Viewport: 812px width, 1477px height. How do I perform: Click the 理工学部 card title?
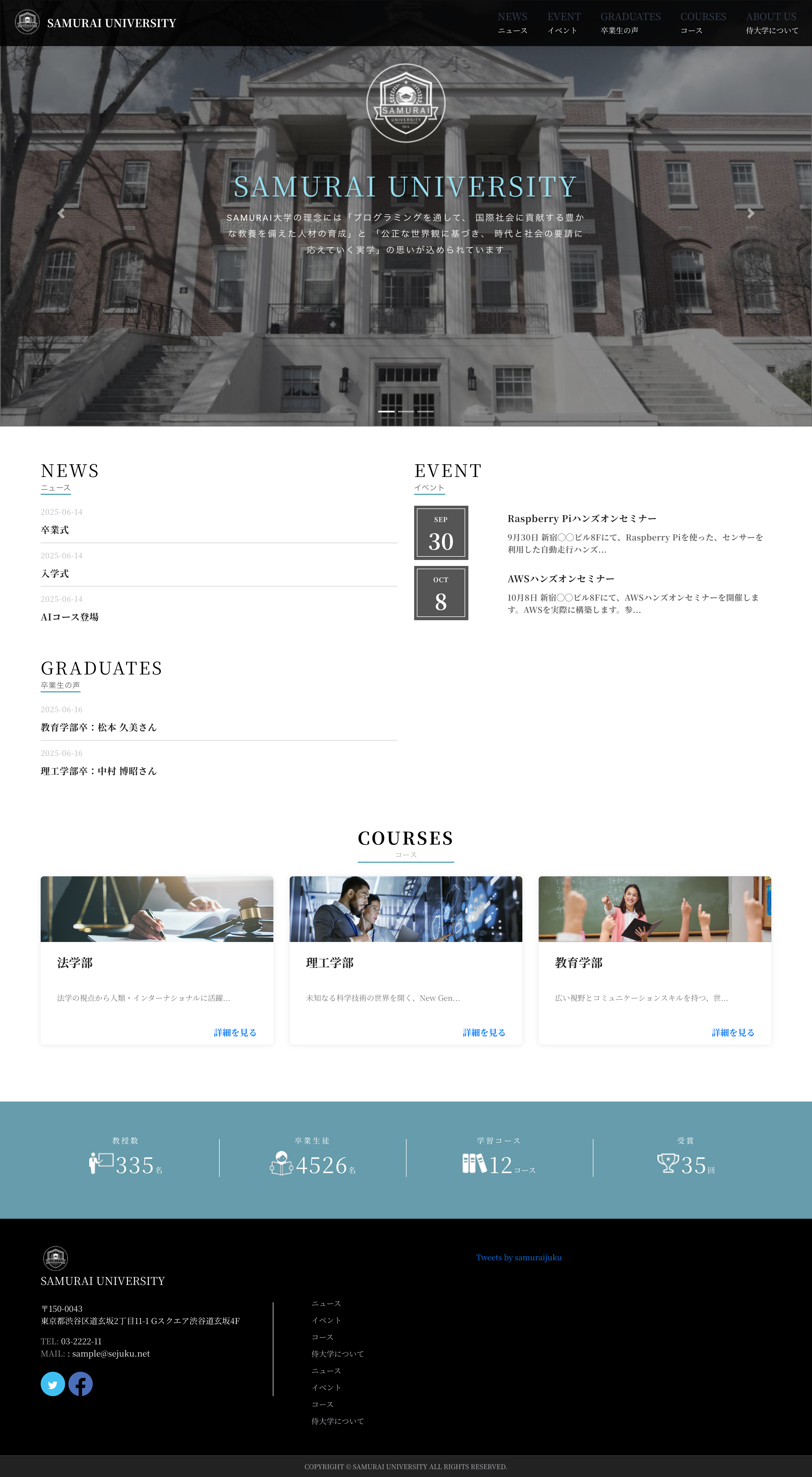[x=330, y=963]
